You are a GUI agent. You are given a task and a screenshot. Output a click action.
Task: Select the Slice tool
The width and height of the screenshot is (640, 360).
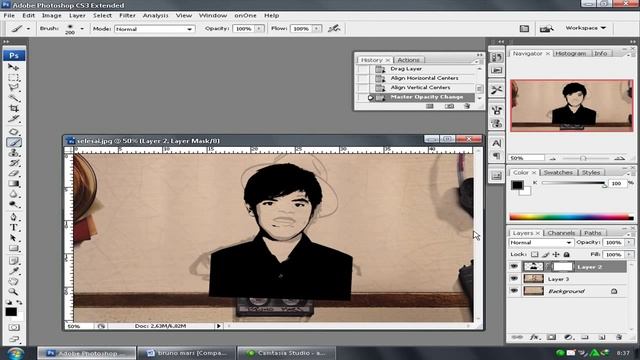coord(13,119)
